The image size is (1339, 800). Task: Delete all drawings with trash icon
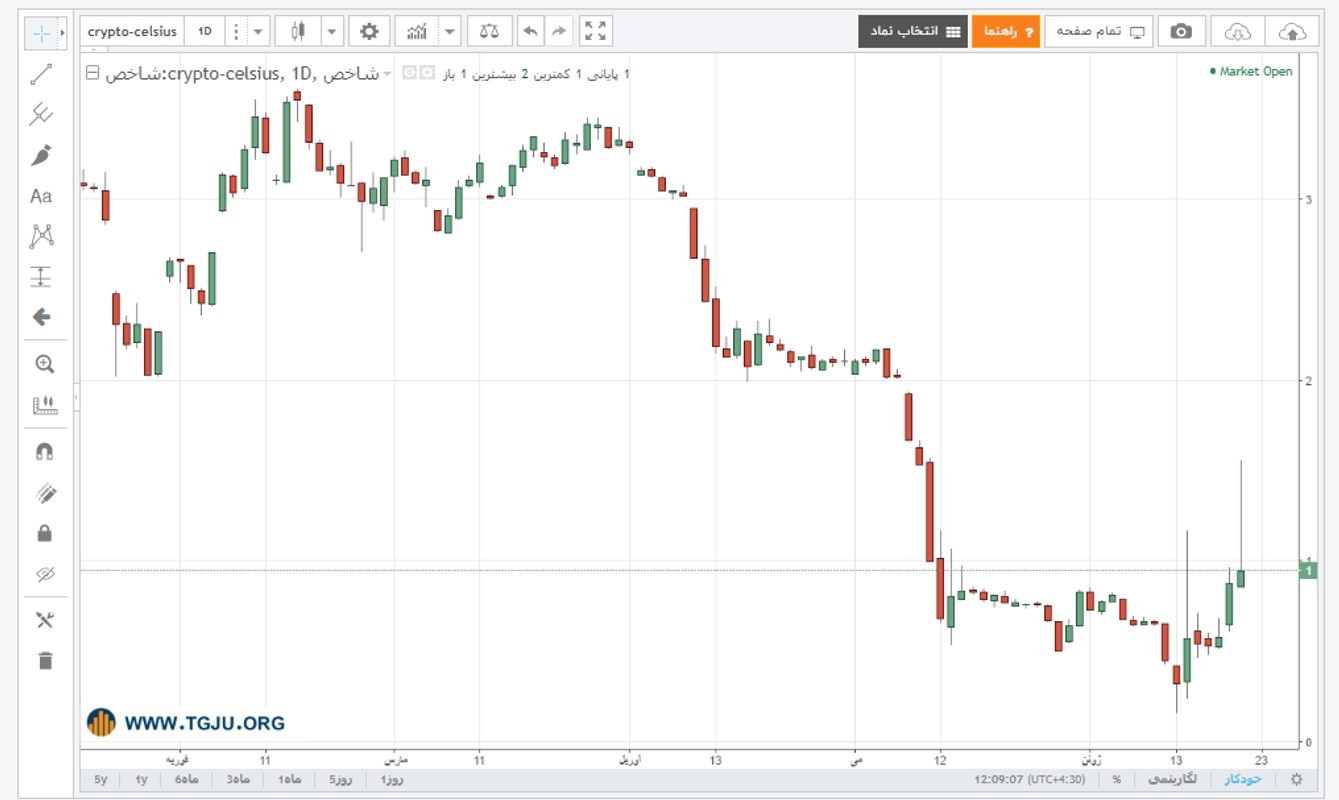point(44,660)
